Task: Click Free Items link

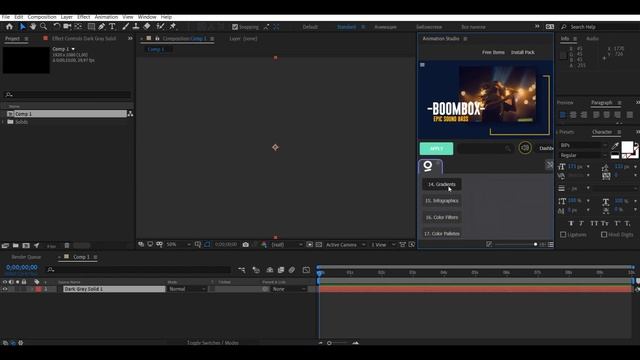Action: [493, 52]
